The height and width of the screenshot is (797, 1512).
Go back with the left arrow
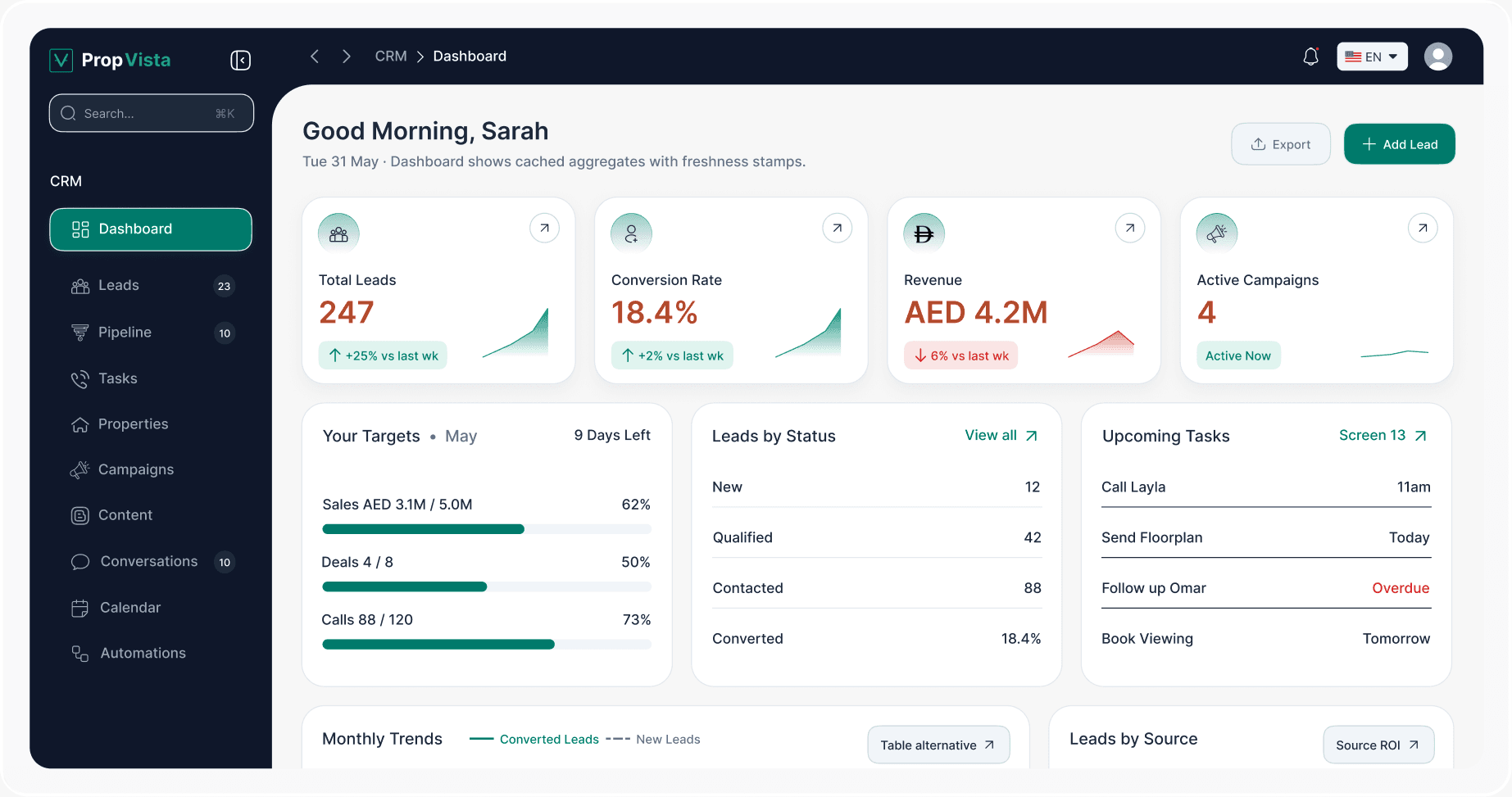coord(315,56)
